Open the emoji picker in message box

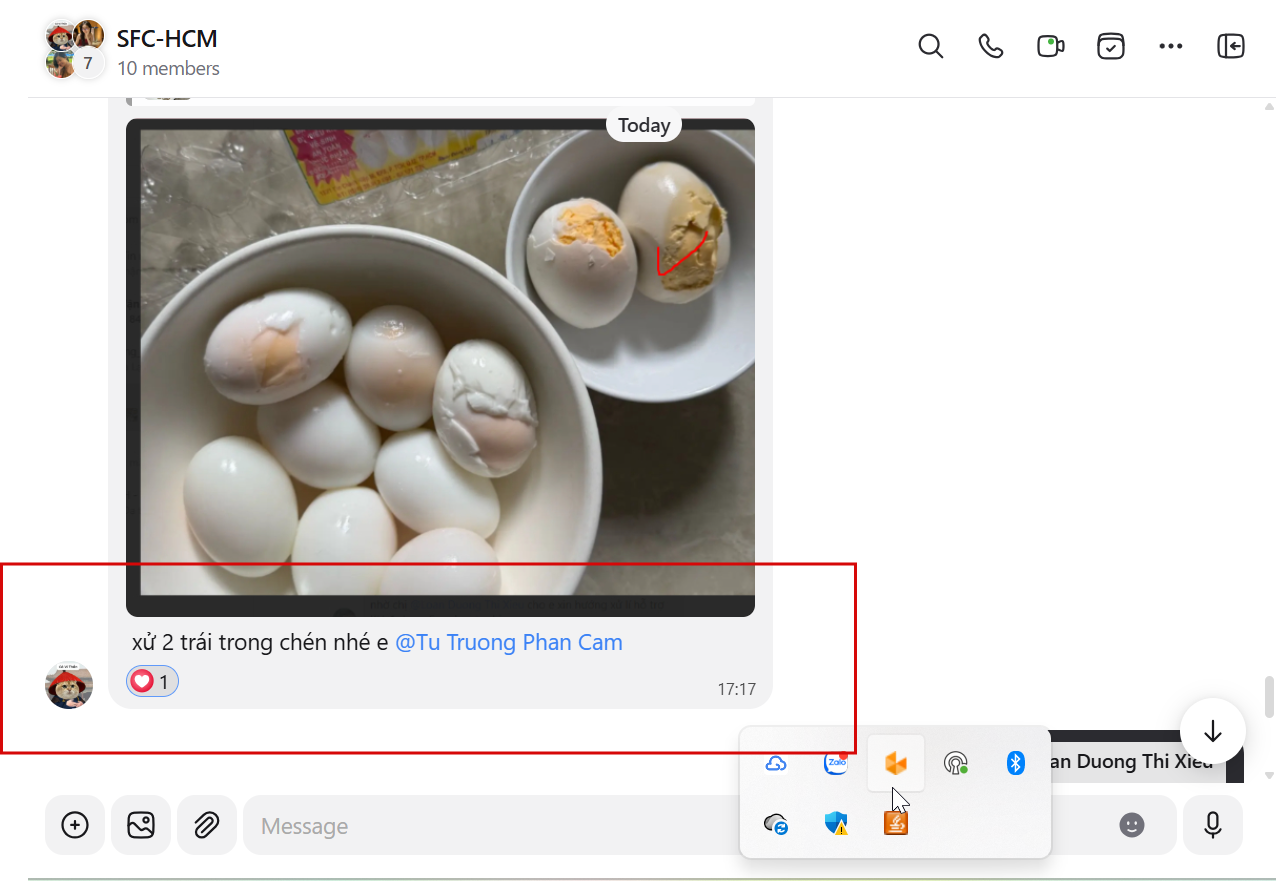click(1131, 825)
